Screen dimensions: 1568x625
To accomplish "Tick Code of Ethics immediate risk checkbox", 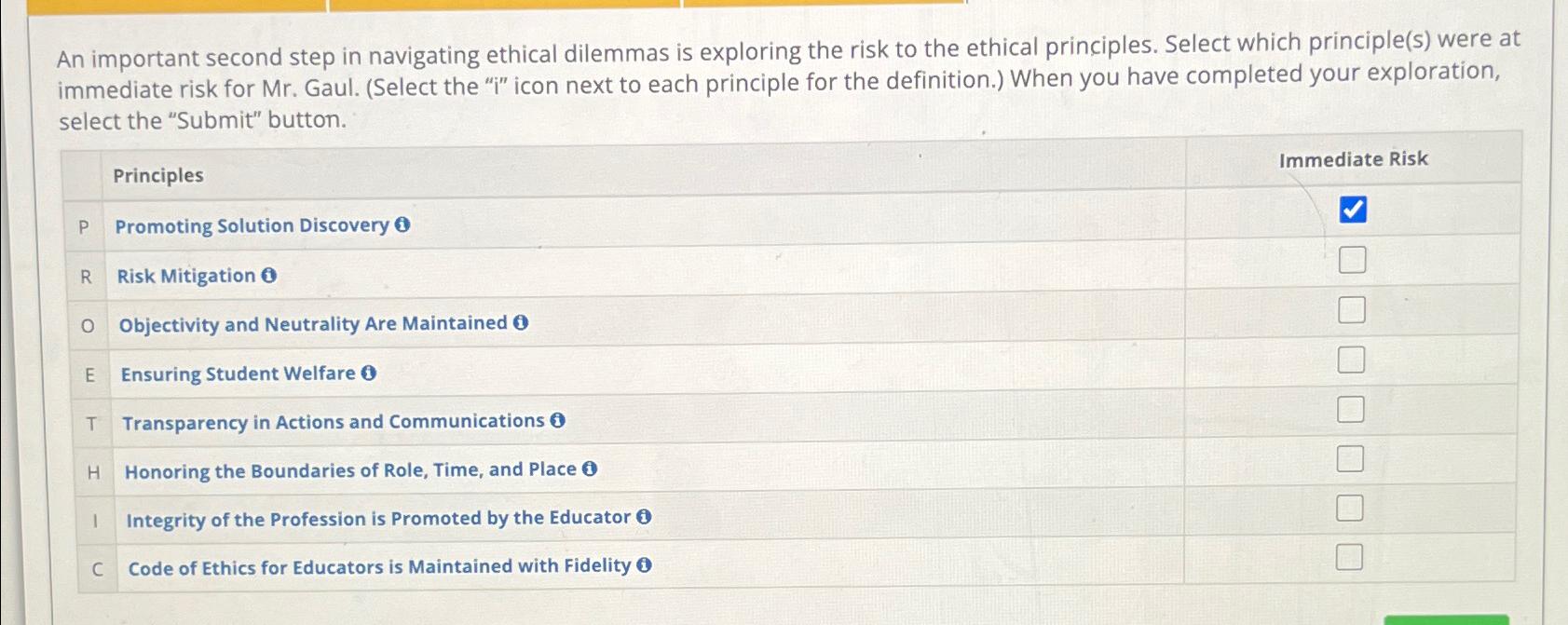I will (1349, 557).
